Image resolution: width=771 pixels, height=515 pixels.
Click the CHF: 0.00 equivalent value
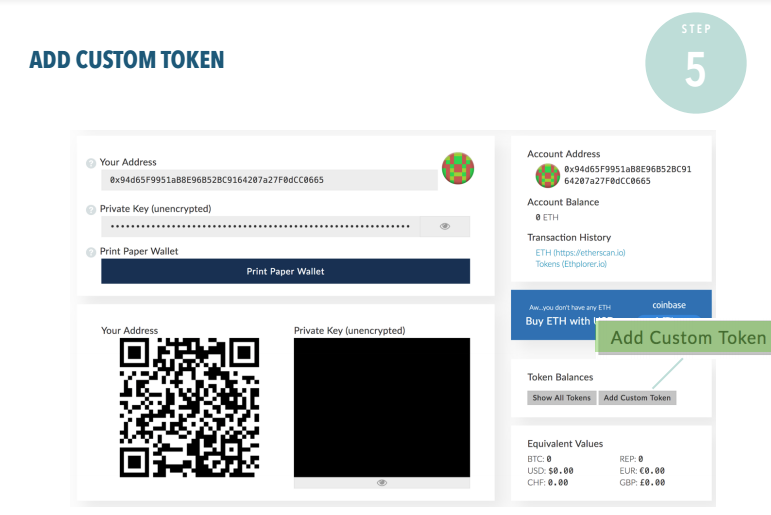(x=548, y=483)
